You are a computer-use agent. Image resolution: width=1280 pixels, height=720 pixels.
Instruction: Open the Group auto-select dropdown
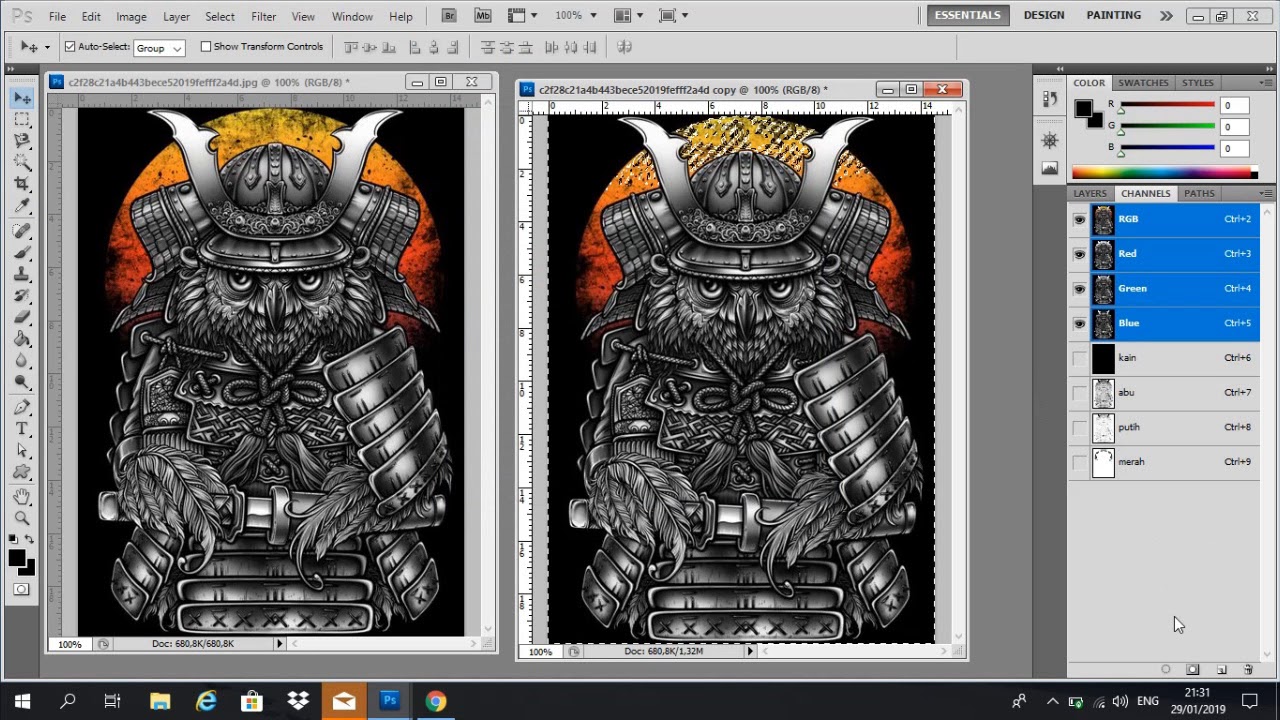160,48
